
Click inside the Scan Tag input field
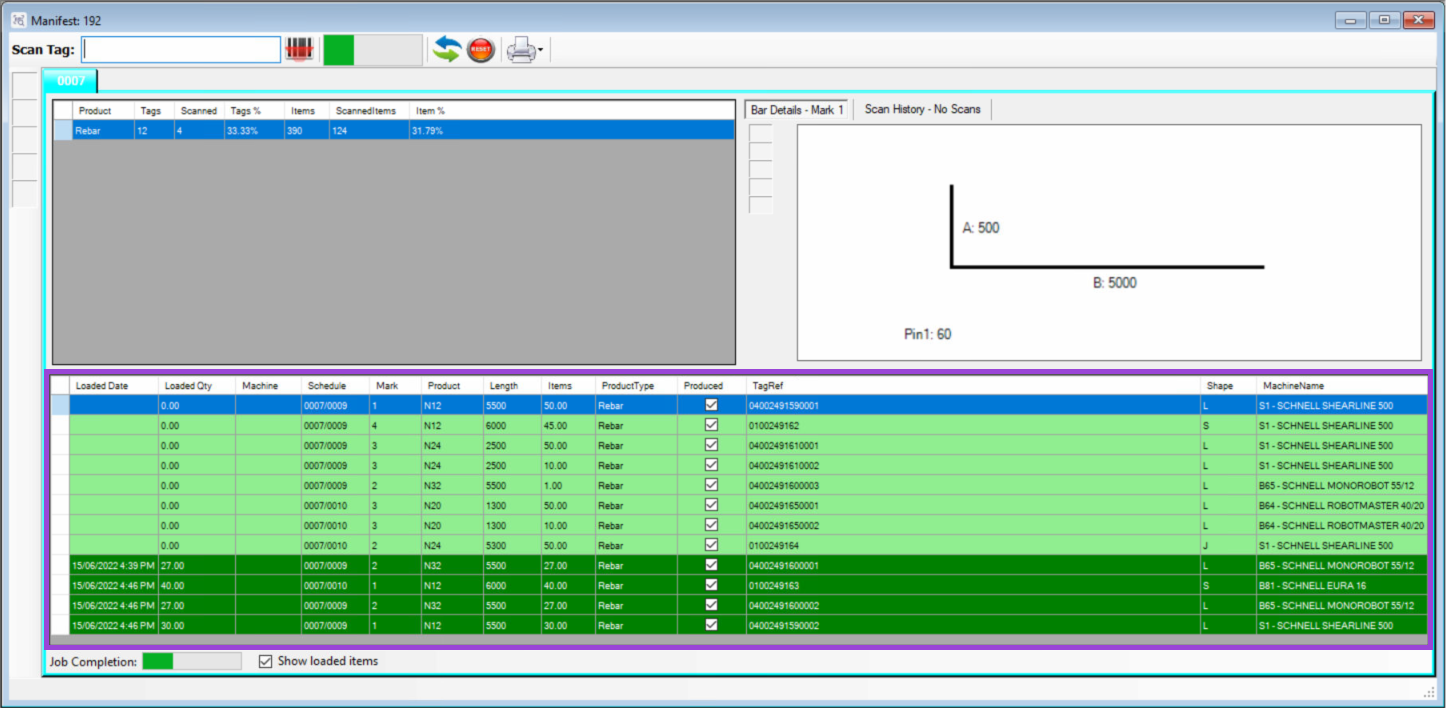click(x=180, y=48)
